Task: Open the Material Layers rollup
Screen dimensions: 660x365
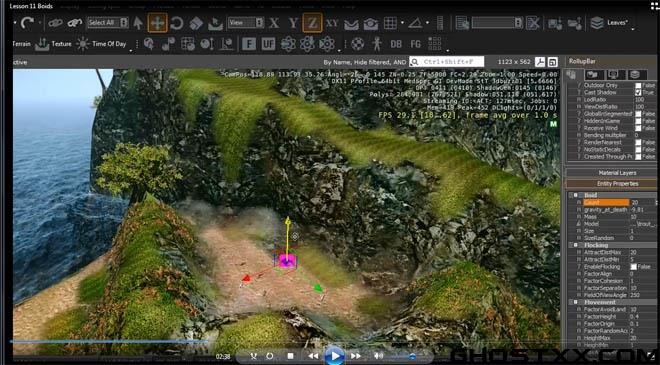Action: 611,173
